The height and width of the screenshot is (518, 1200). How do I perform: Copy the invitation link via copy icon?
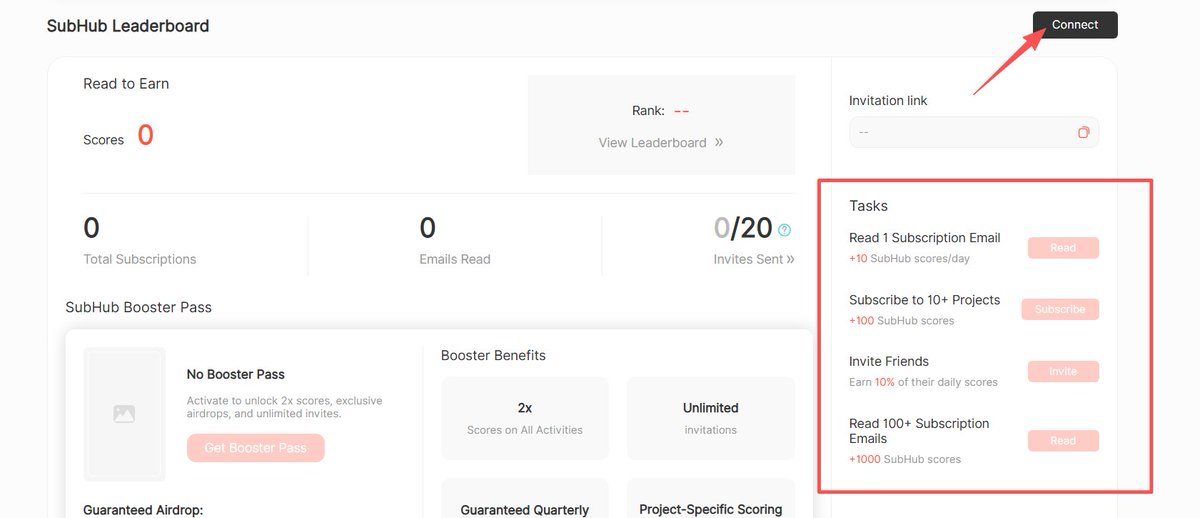[1083, 132]
